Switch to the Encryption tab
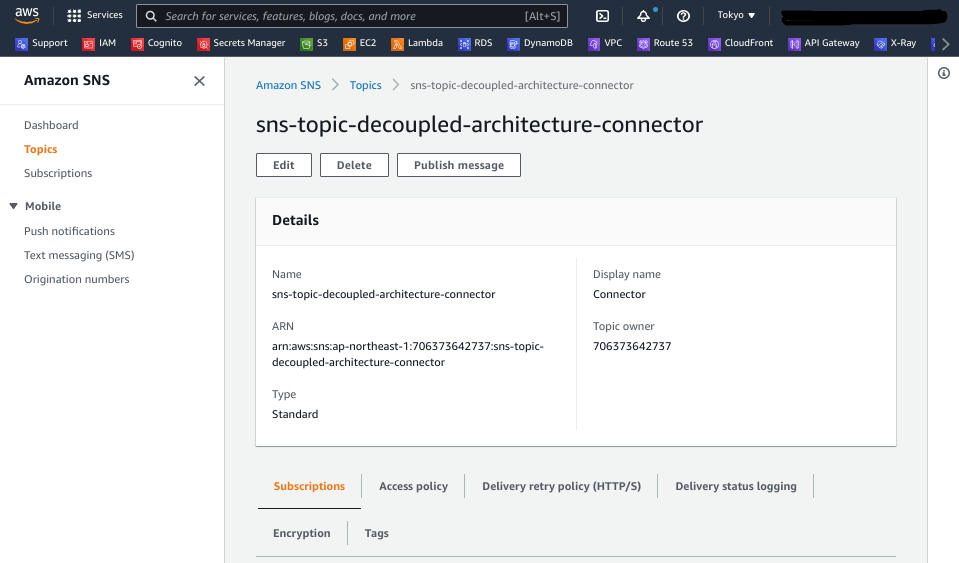 [x=302, y=533]
